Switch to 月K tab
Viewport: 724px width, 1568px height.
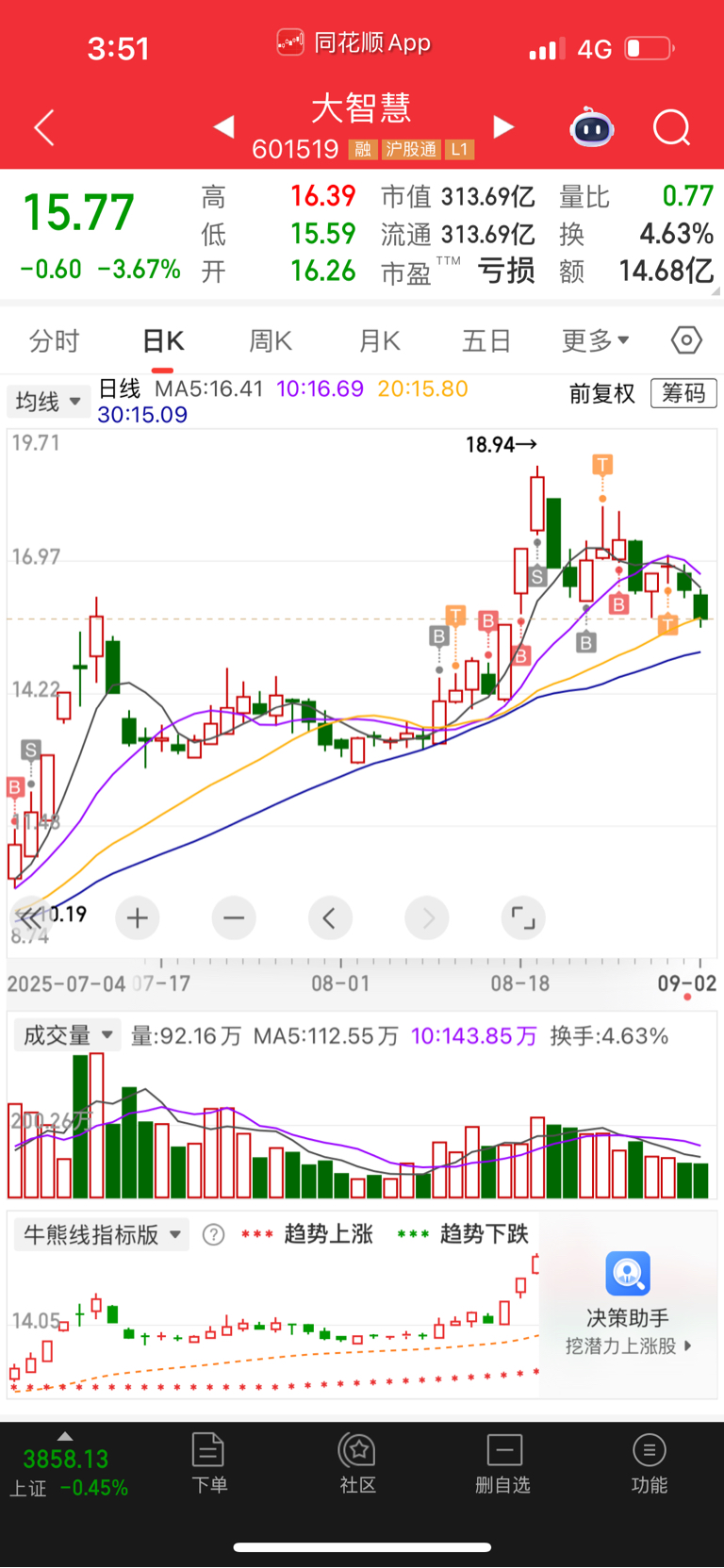coord(380,340)
